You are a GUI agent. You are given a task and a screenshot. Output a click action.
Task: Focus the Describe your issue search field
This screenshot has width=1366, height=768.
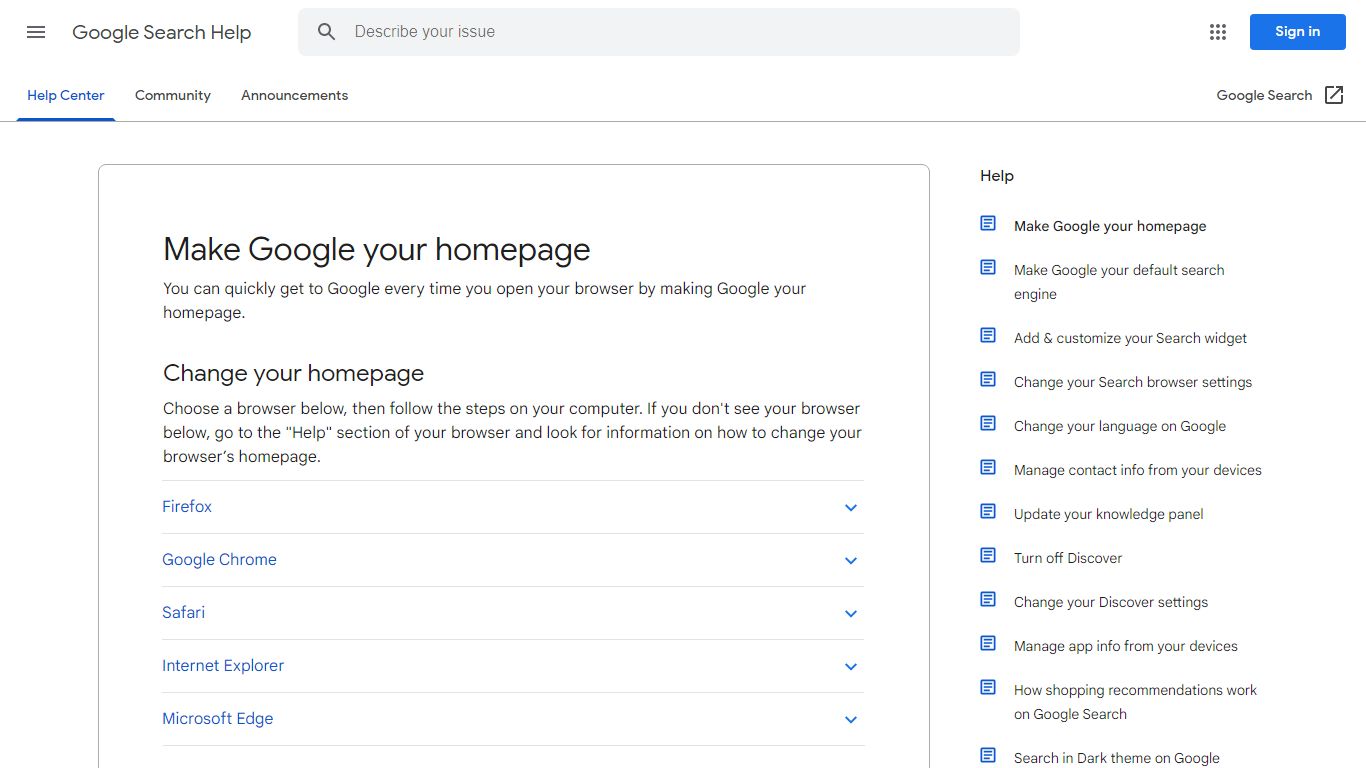[x=659, y=32]
